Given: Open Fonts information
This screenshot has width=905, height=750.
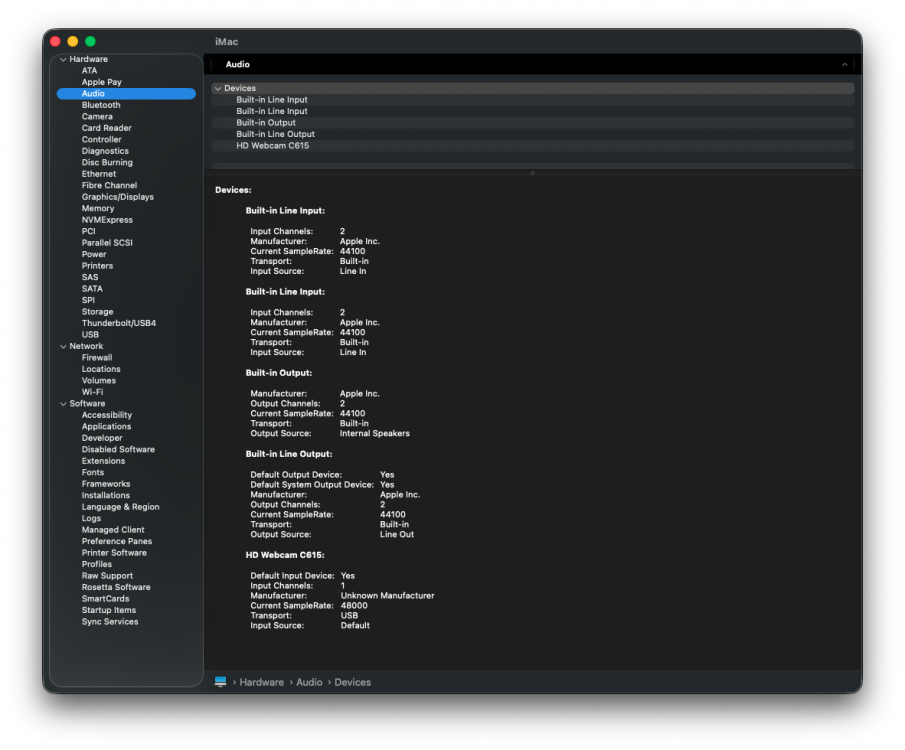Looking at the screenshot, I should coord(93,473).
